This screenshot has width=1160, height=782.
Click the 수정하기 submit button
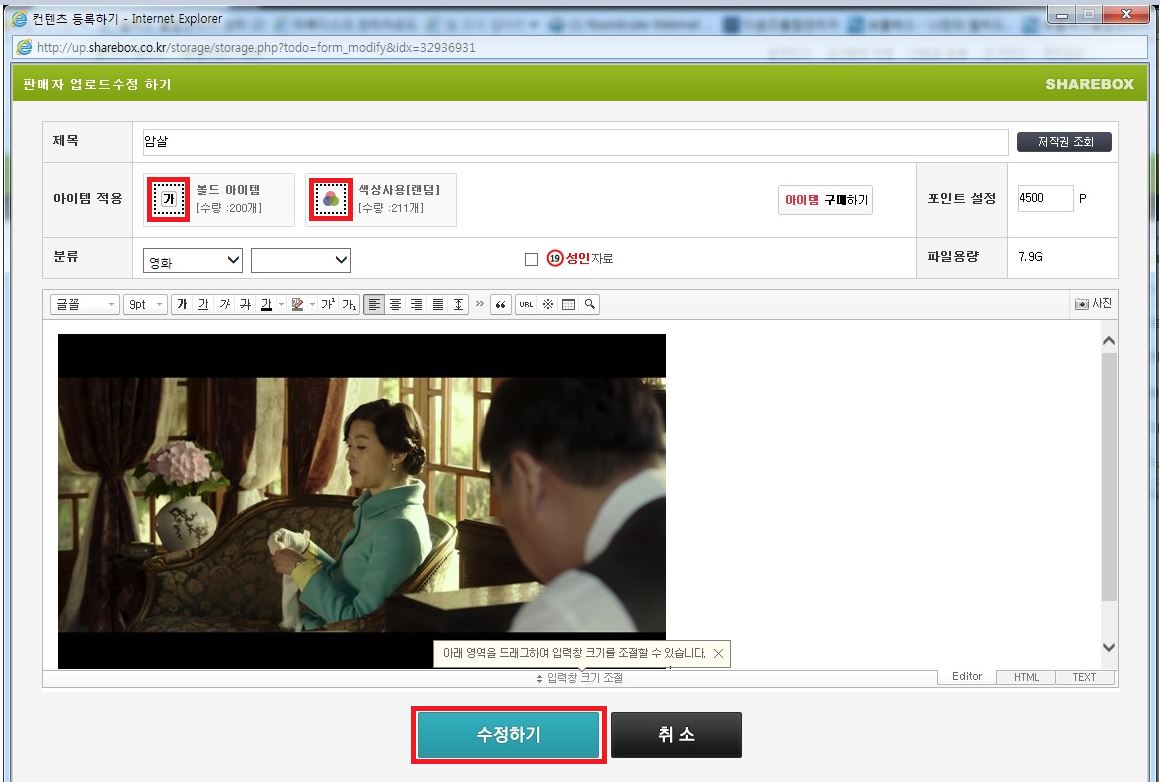point(508,735)
